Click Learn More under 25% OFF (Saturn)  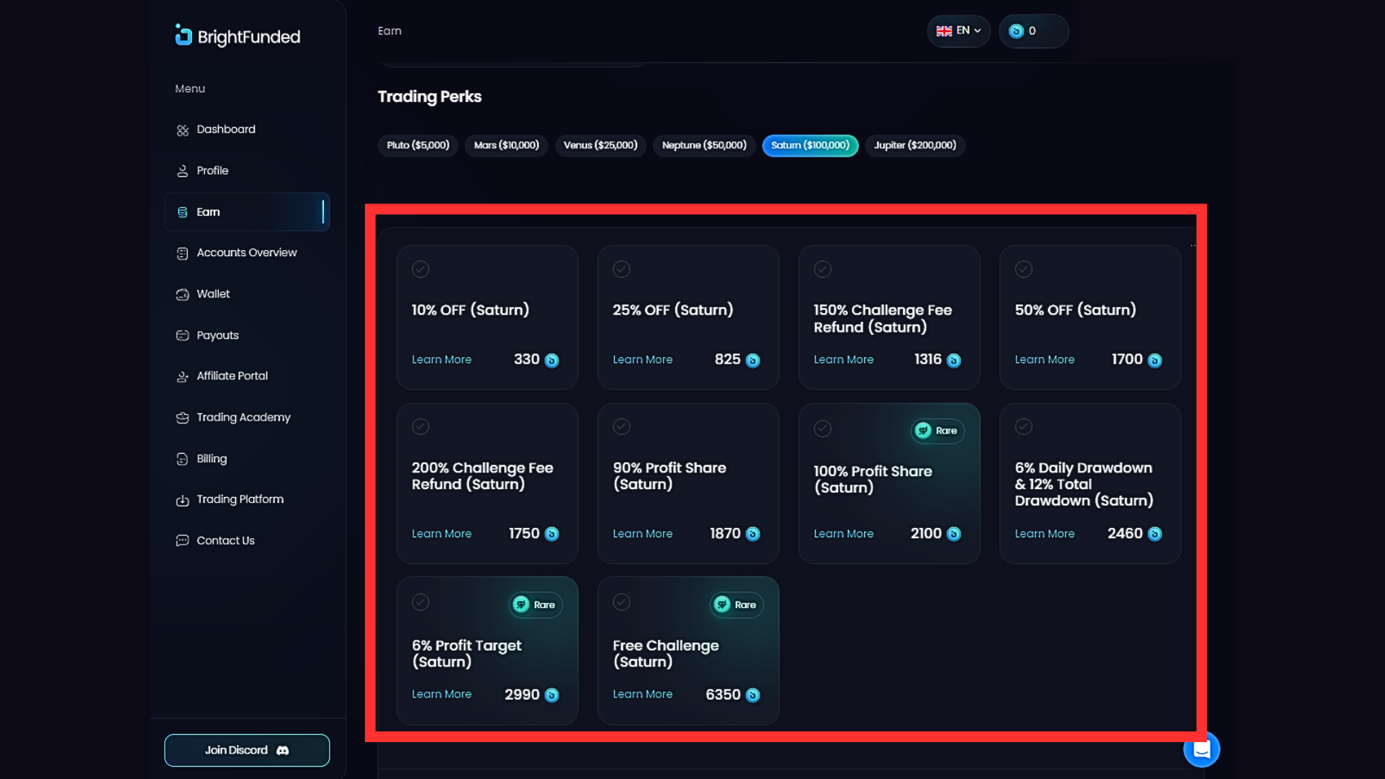click(x=642, y=360)
